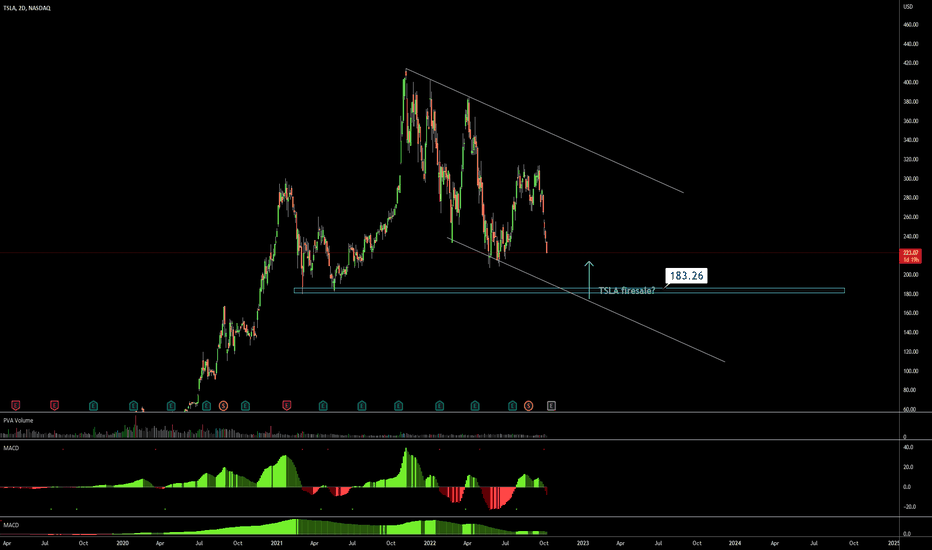932x550 pixels.
Task: Click the 300.00 price scale value
Action: 911,178
